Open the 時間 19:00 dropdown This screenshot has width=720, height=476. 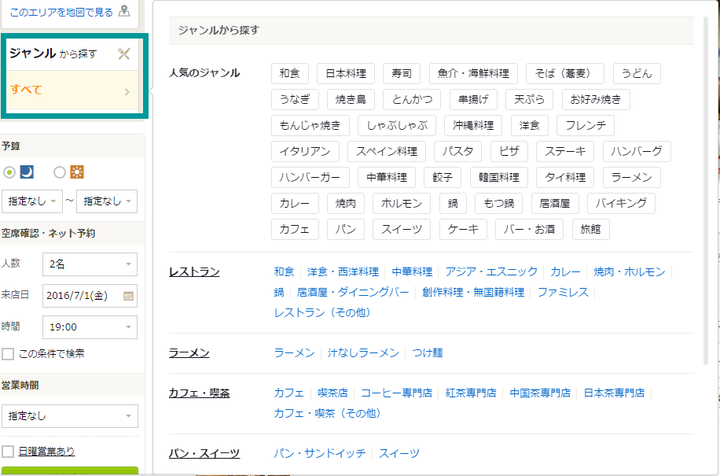90,327
